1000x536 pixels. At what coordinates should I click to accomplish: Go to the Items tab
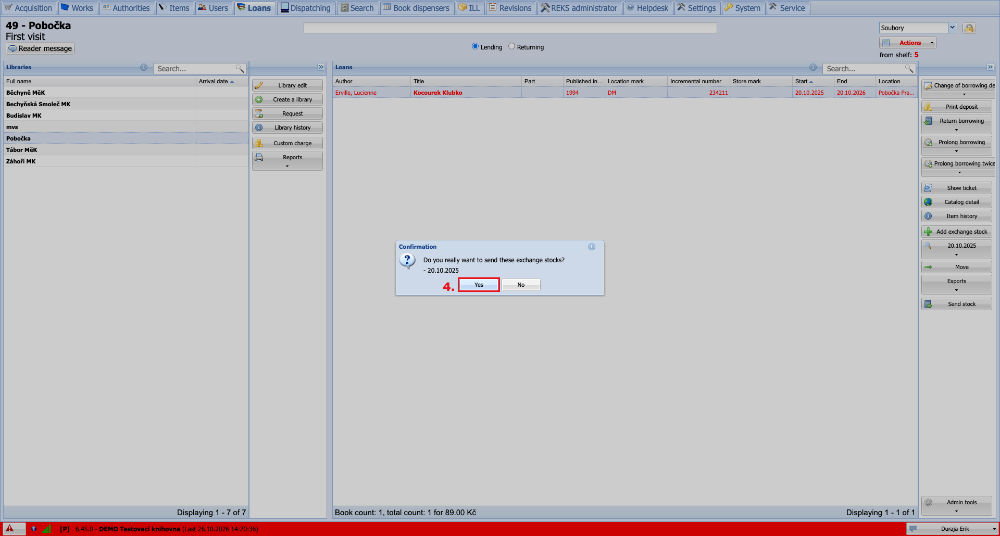(174, 8)
